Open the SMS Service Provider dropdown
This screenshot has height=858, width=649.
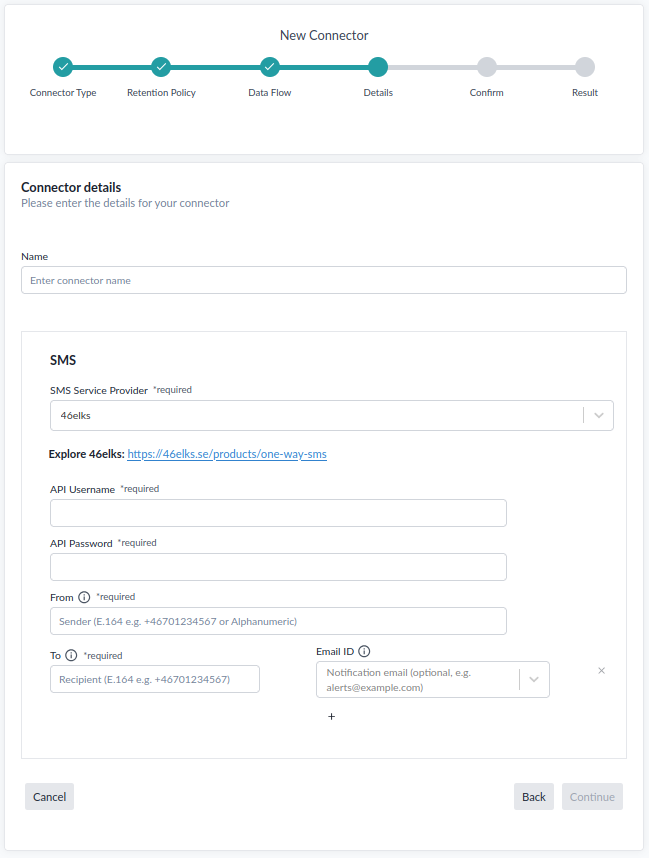[x=598, y=415]
